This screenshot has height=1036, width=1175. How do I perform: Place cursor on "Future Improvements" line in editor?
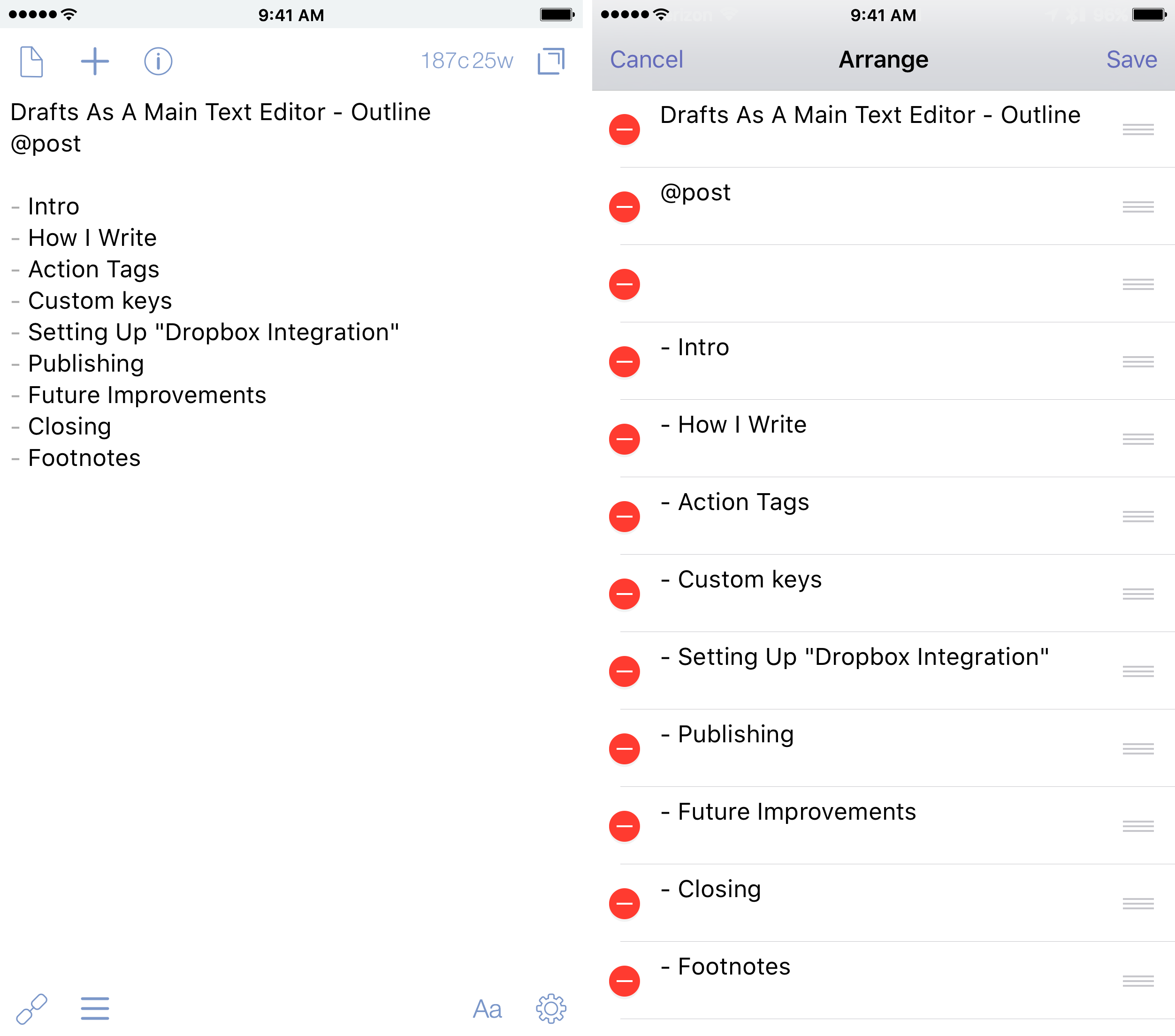click(147, 395)
